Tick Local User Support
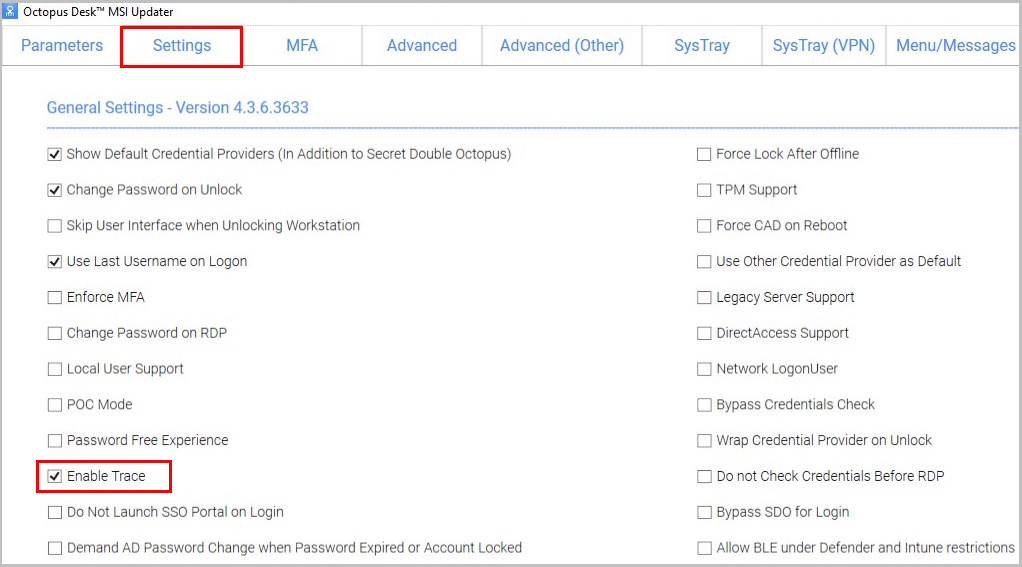 [55, 370]
